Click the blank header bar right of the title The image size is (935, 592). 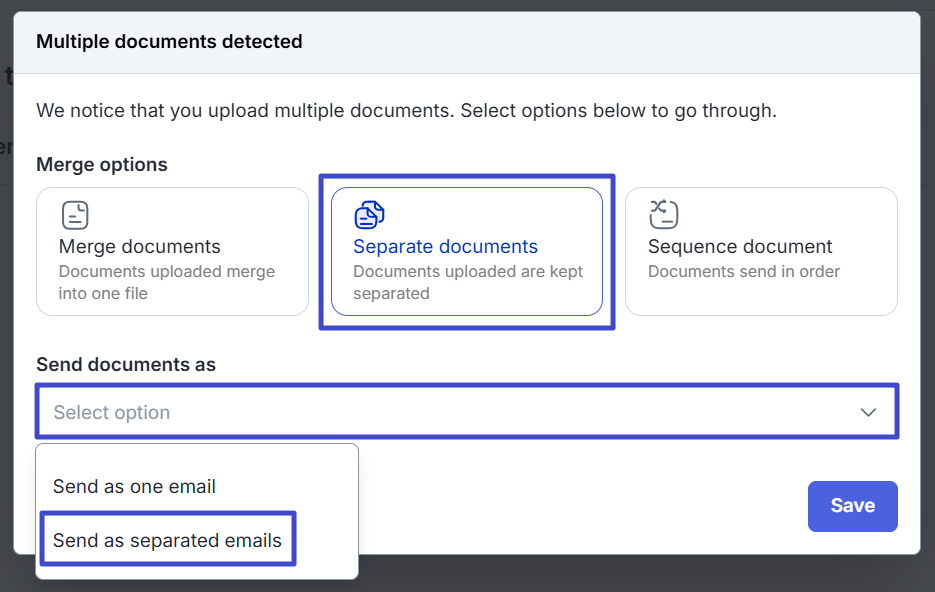tap(620, 42)
